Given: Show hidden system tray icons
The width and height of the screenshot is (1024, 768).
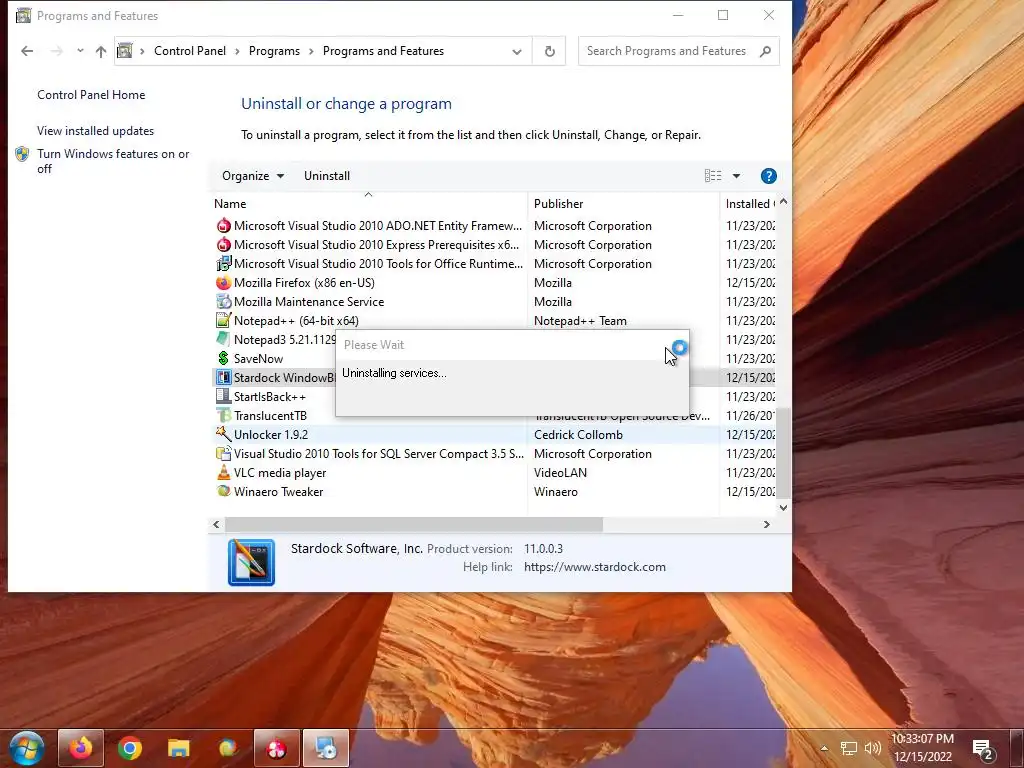Looking at the screenshot, I should coord(824,748).
